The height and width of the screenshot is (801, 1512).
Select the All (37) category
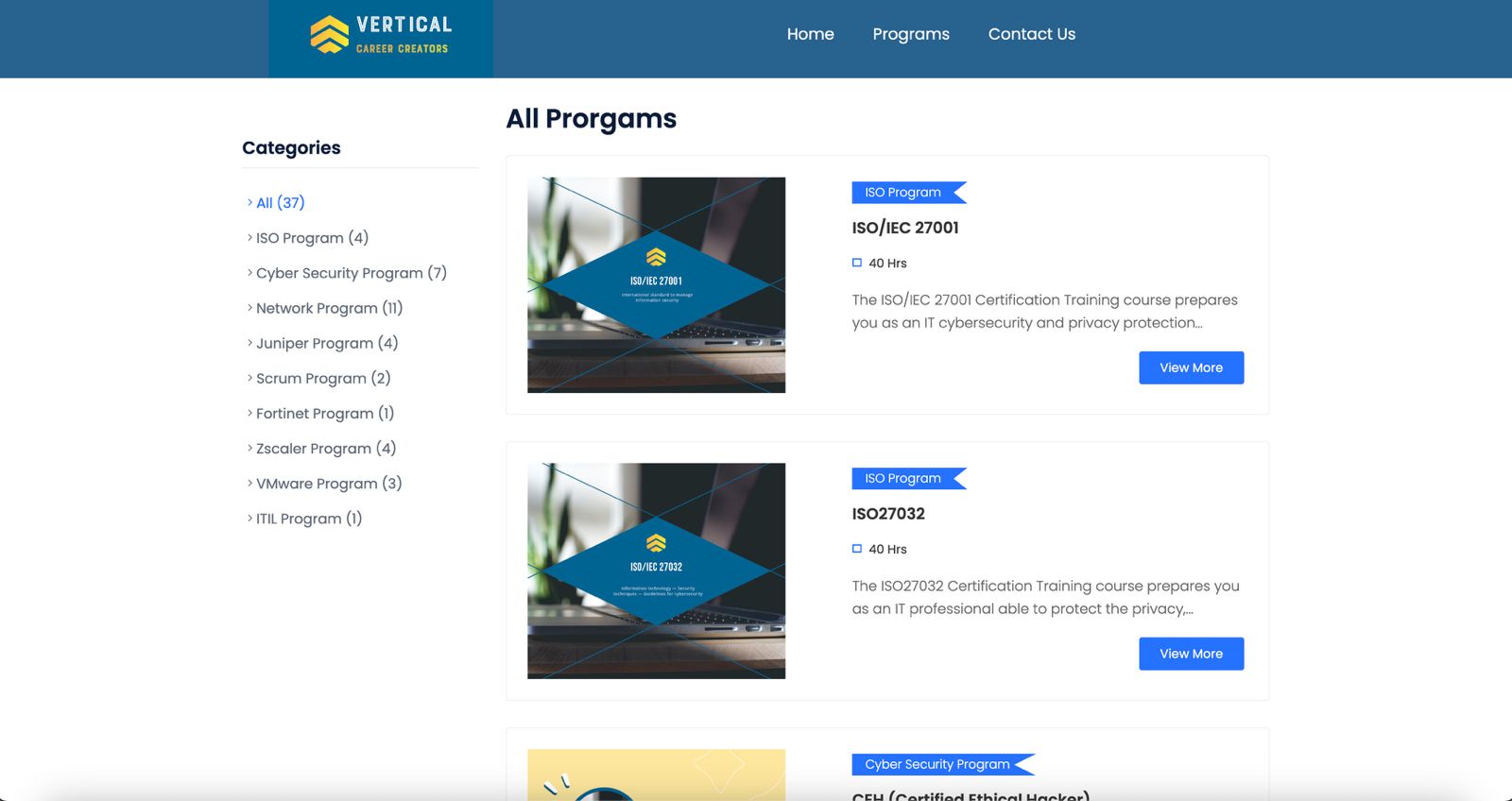tap(280, 203)
